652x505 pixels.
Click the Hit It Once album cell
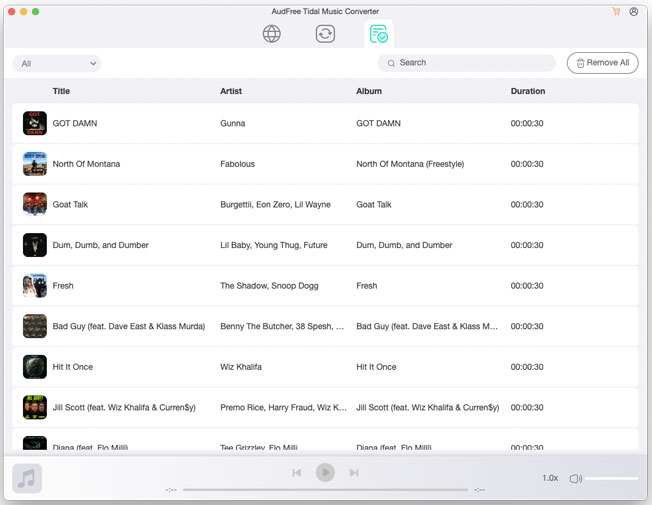point(376,367)
